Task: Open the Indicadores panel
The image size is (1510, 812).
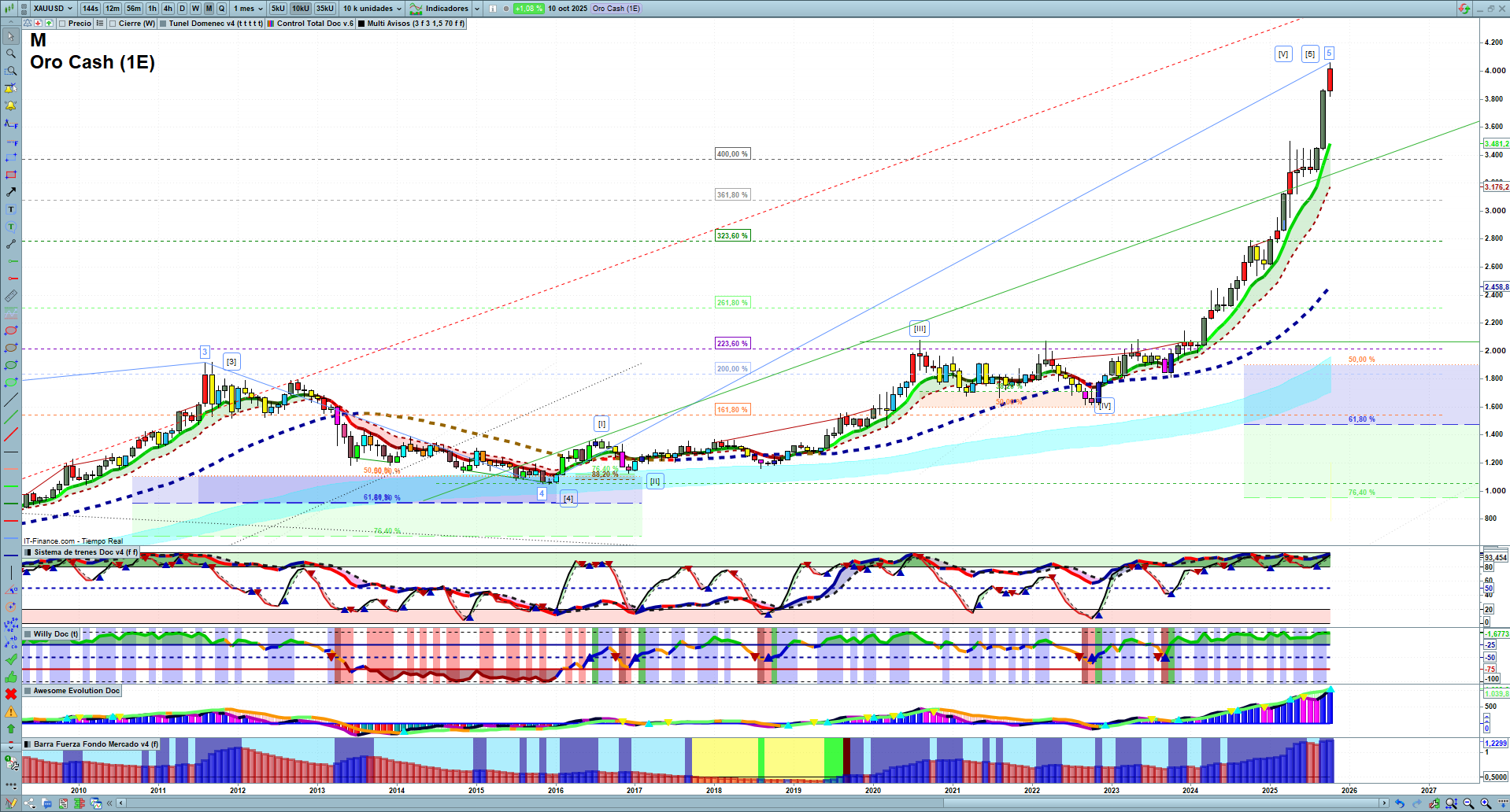Action: pos(446,9)
